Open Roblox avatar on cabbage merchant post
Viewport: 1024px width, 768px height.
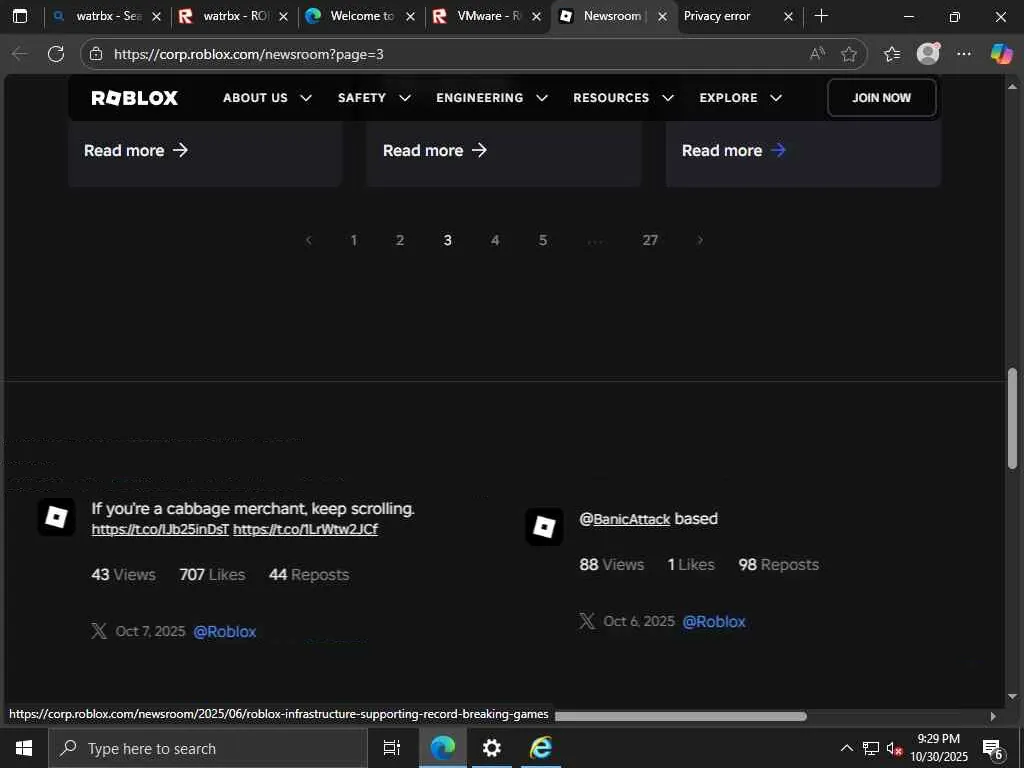[57, 517]
